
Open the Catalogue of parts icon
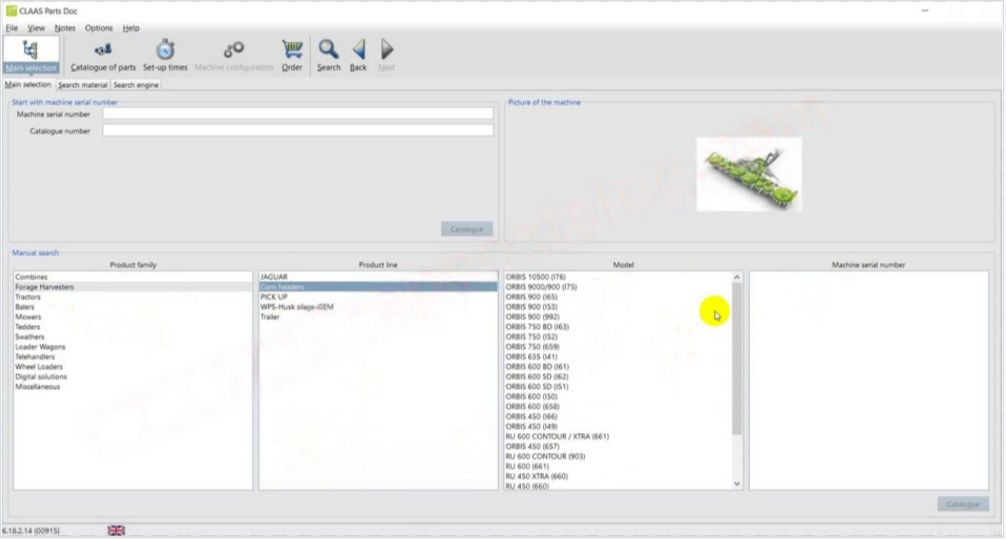103,54
